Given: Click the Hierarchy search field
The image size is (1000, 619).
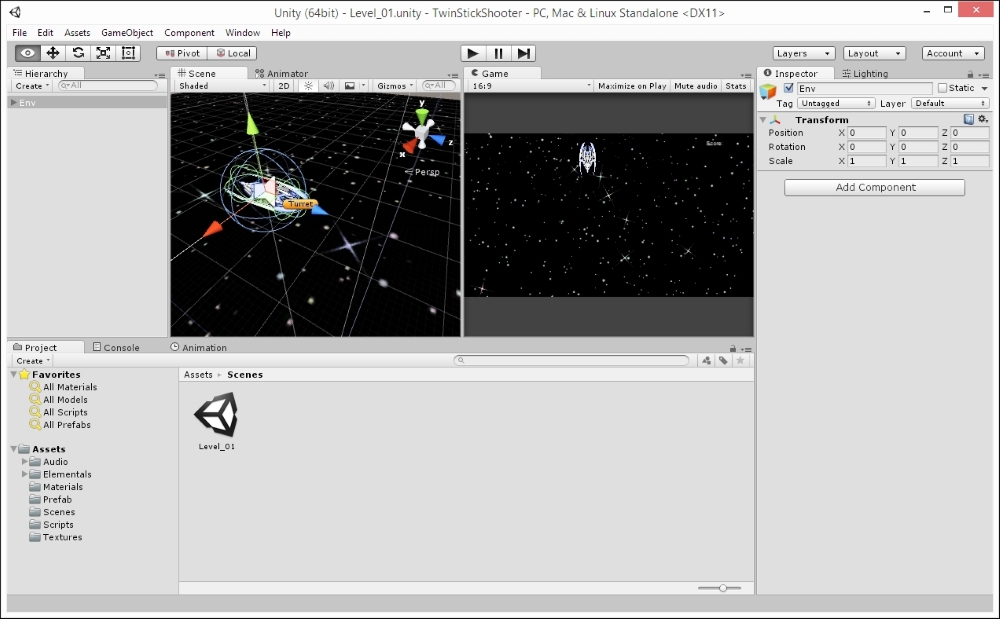Looking at the screenshot, I should (108, 85).
